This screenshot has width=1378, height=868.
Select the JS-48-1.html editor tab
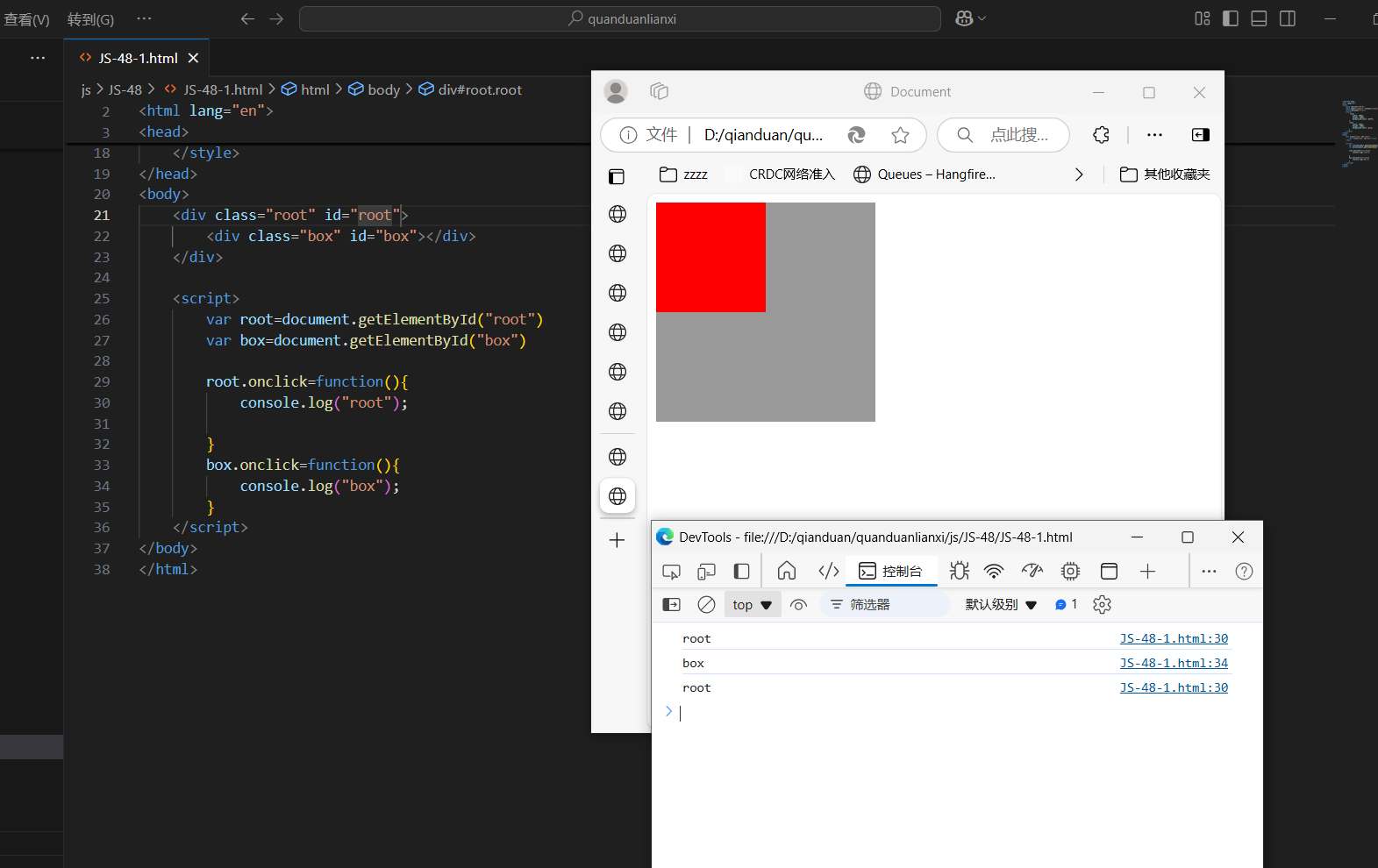pos(138,58)
